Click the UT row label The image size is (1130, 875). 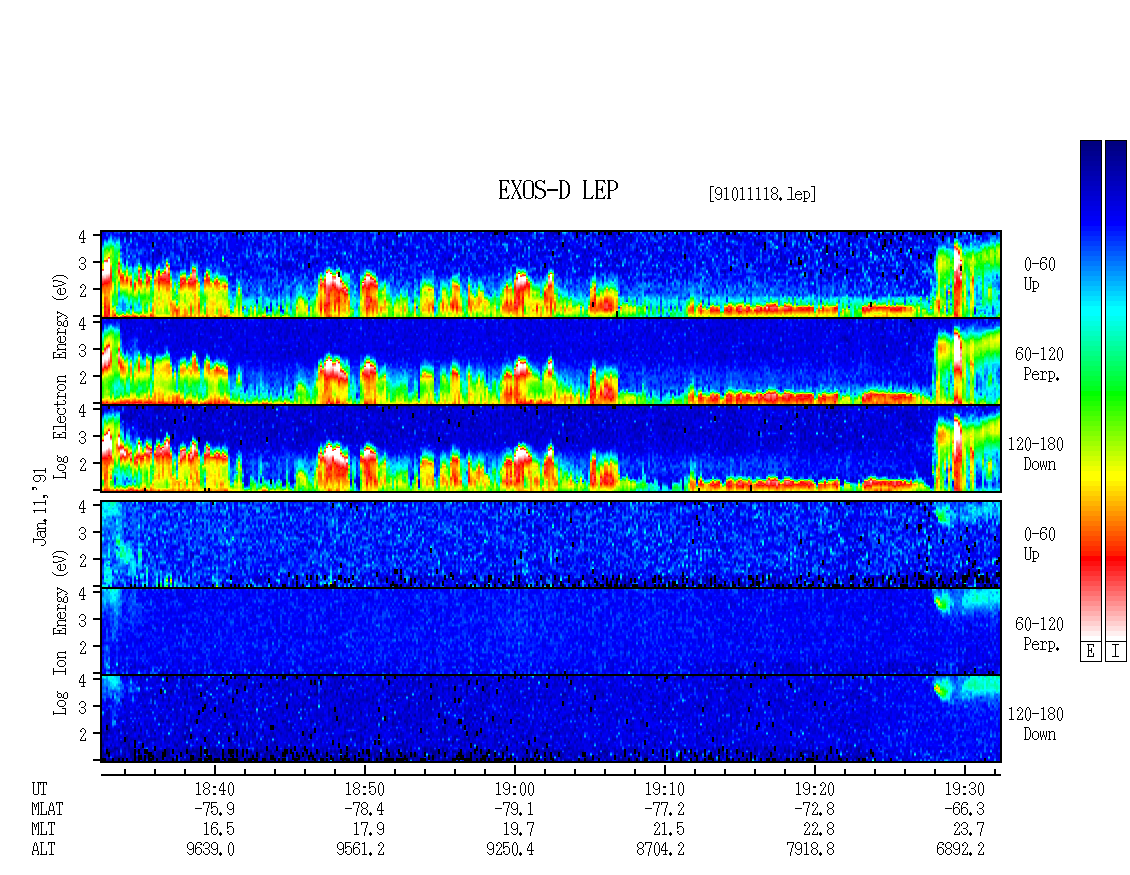click(40, 789)
